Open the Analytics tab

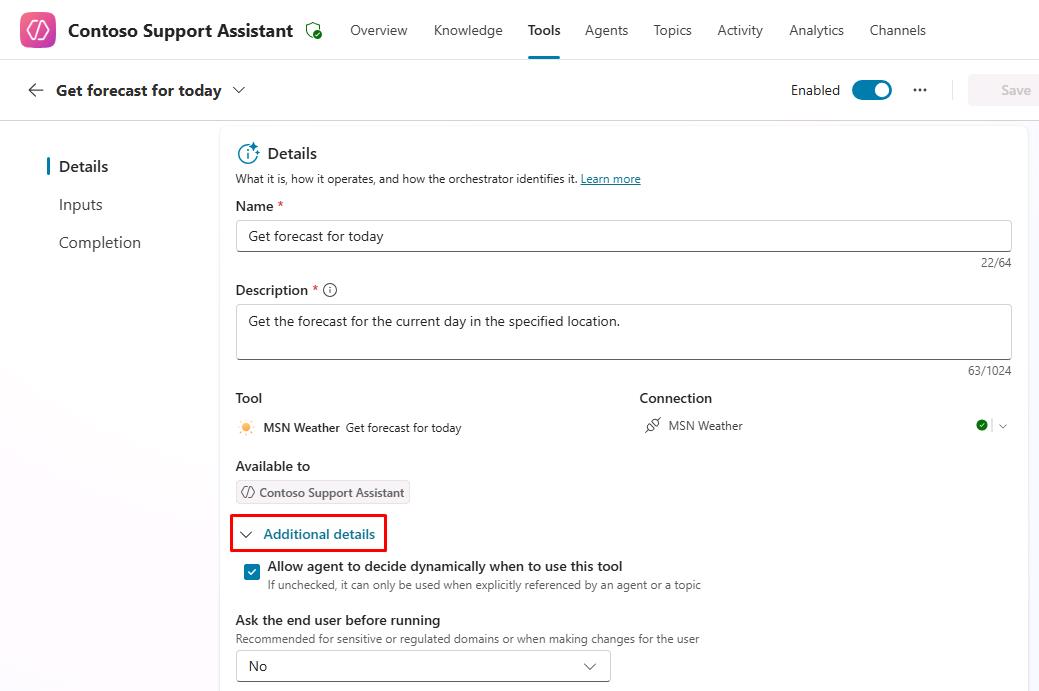point(816,30)
